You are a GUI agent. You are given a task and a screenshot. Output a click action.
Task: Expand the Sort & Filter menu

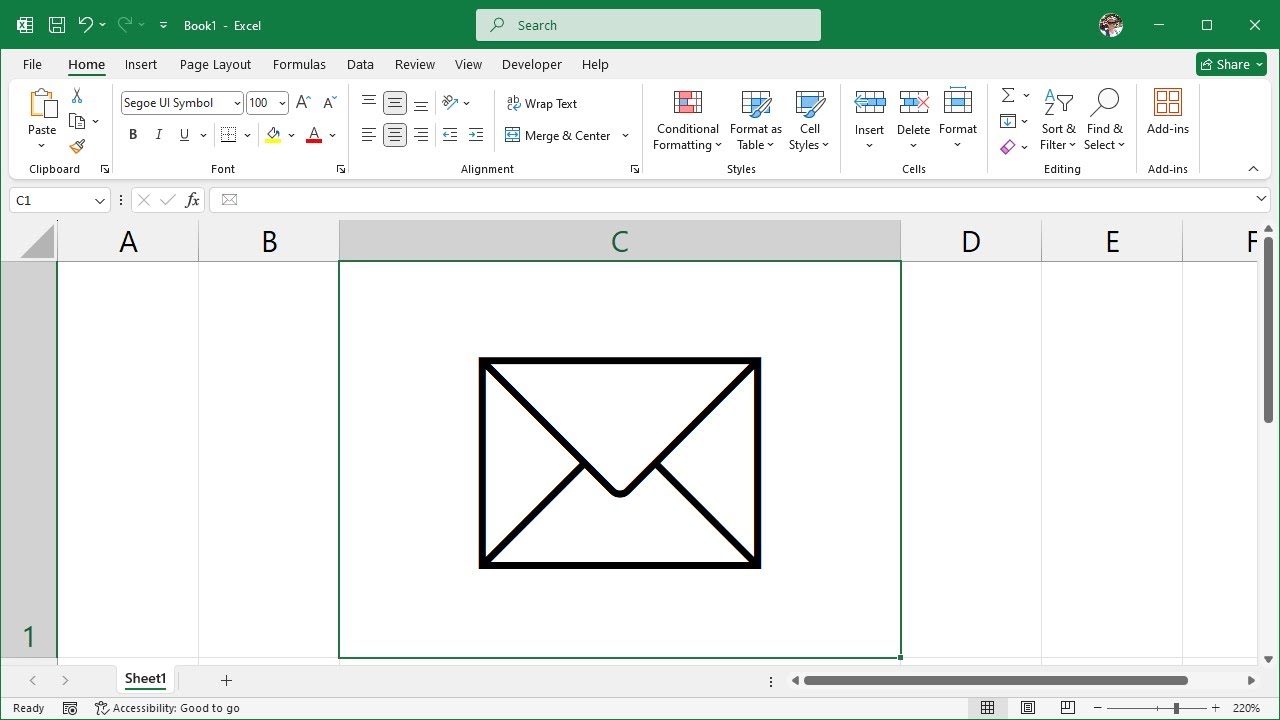(1059, 120)
